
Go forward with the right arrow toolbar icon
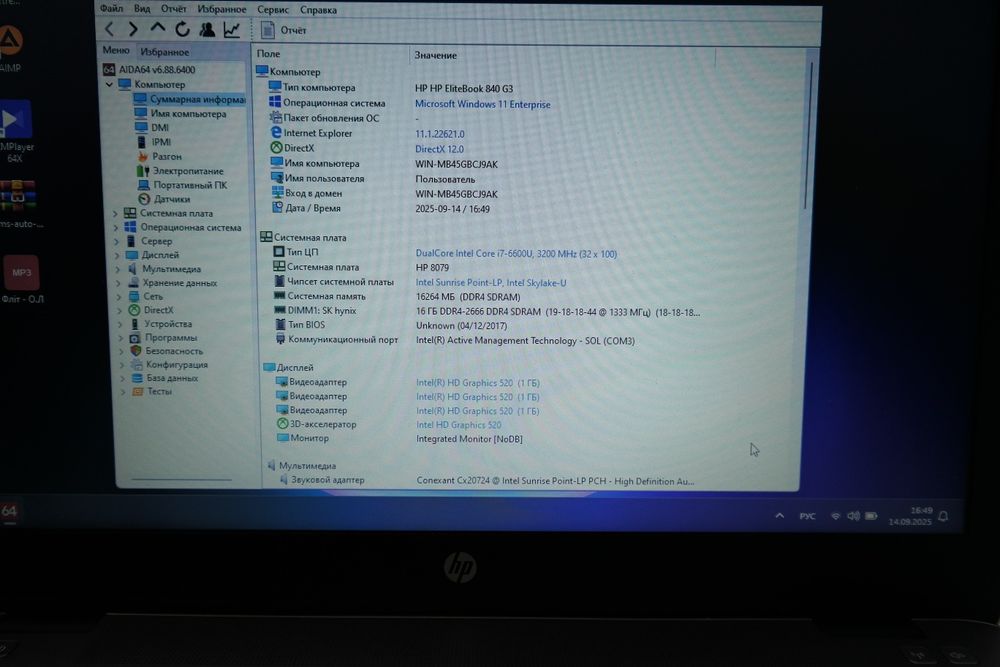[133, 29]
